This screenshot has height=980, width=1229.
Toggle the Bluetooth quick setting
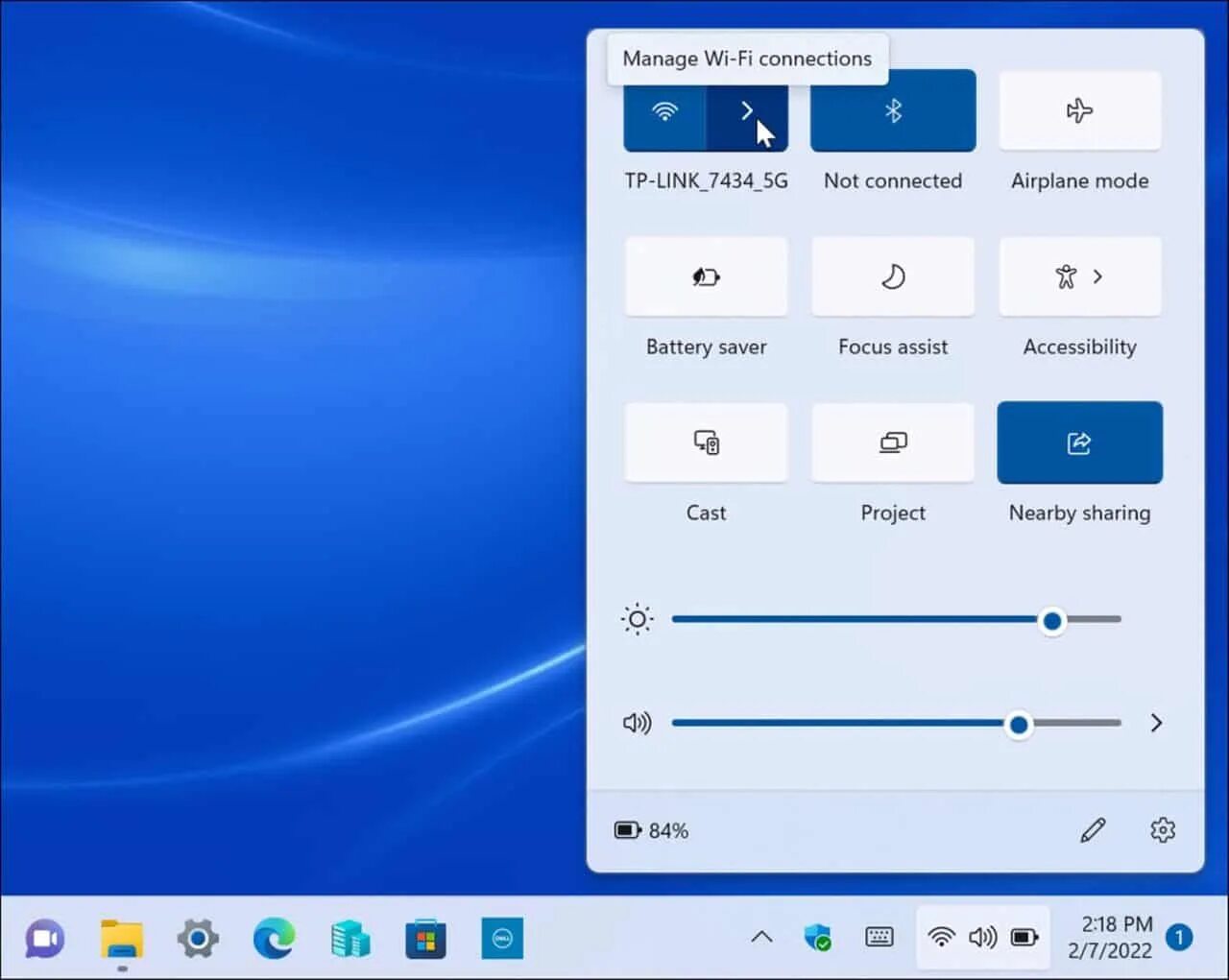tap(893, 110)
